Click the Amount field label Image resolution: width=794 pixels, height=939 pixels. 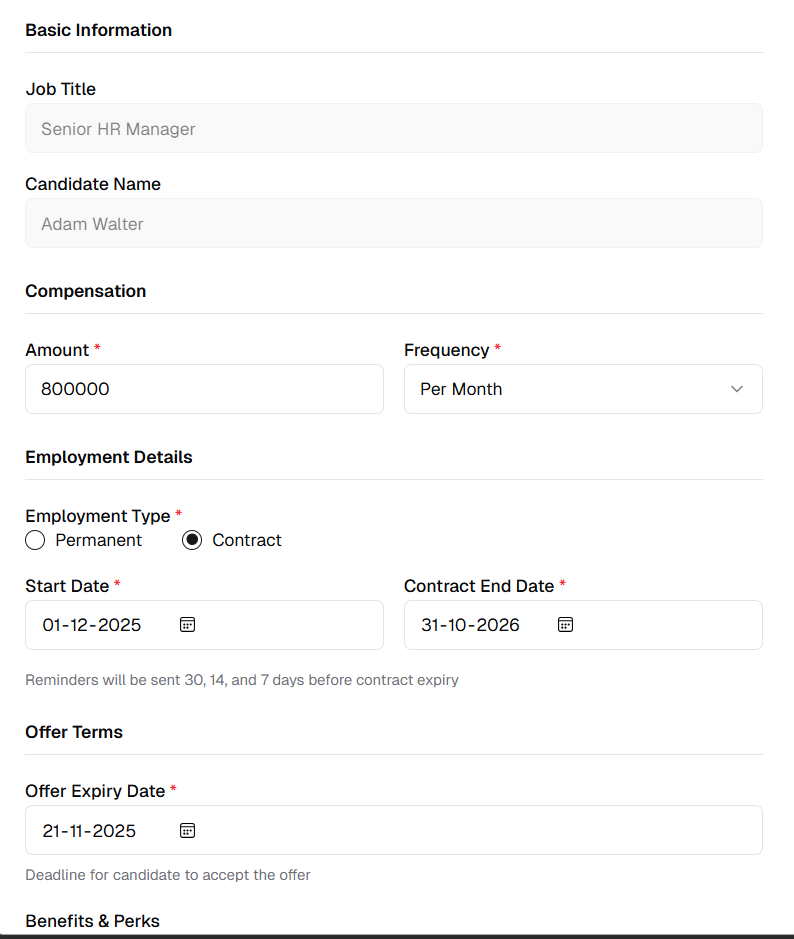[x=57, y=350]
